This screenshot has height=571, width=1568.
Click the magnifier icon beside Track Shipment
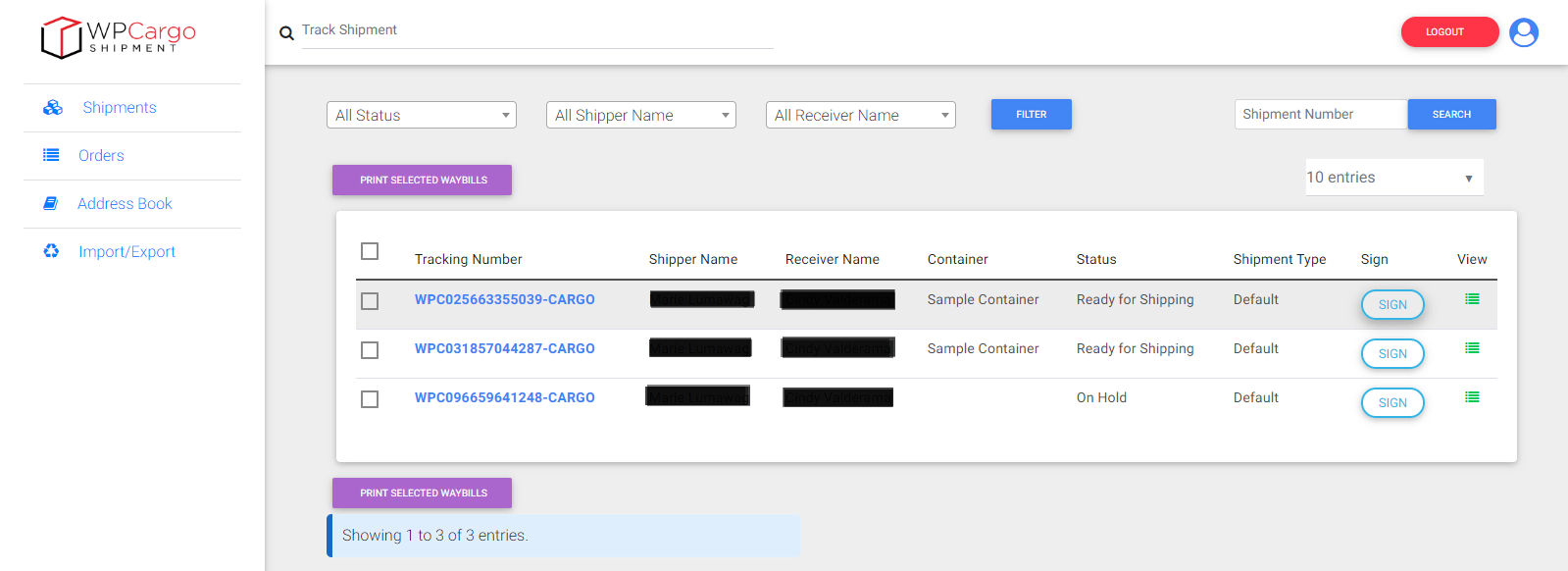pyautogui.click(x=286, y=33)
